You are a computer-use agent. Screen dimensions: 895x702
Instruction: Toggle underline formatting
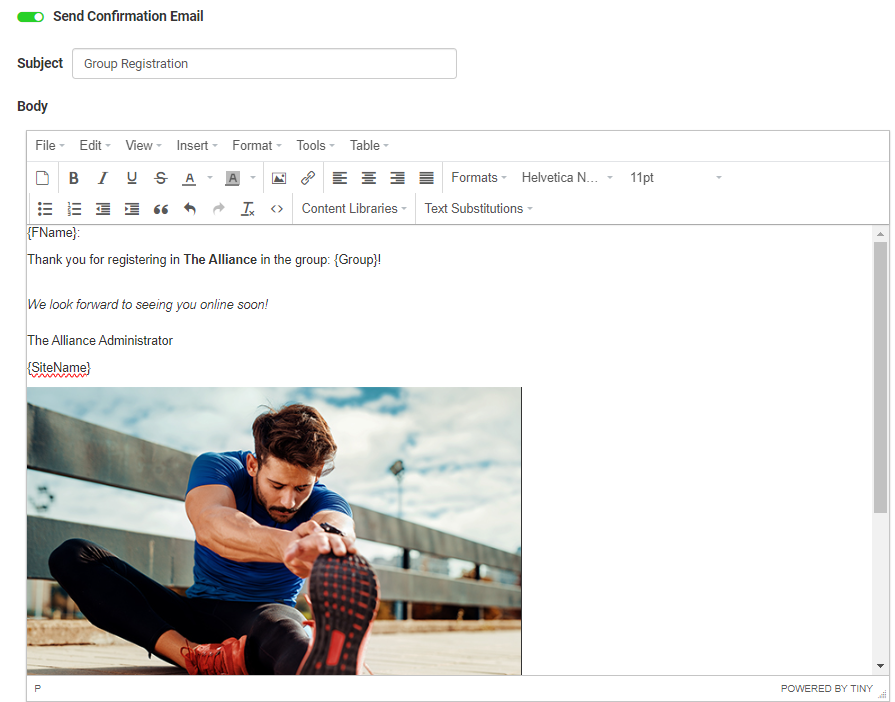tap(131, 178)
